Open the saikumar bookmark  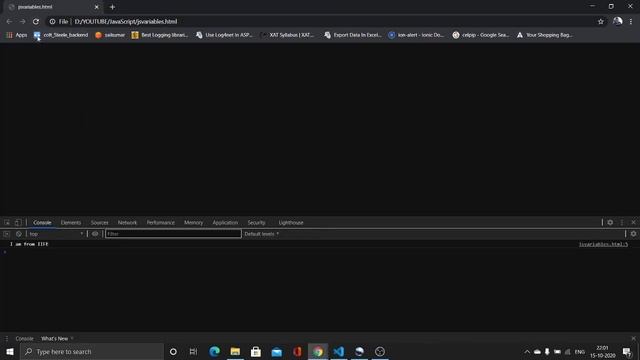pos(110,35)
